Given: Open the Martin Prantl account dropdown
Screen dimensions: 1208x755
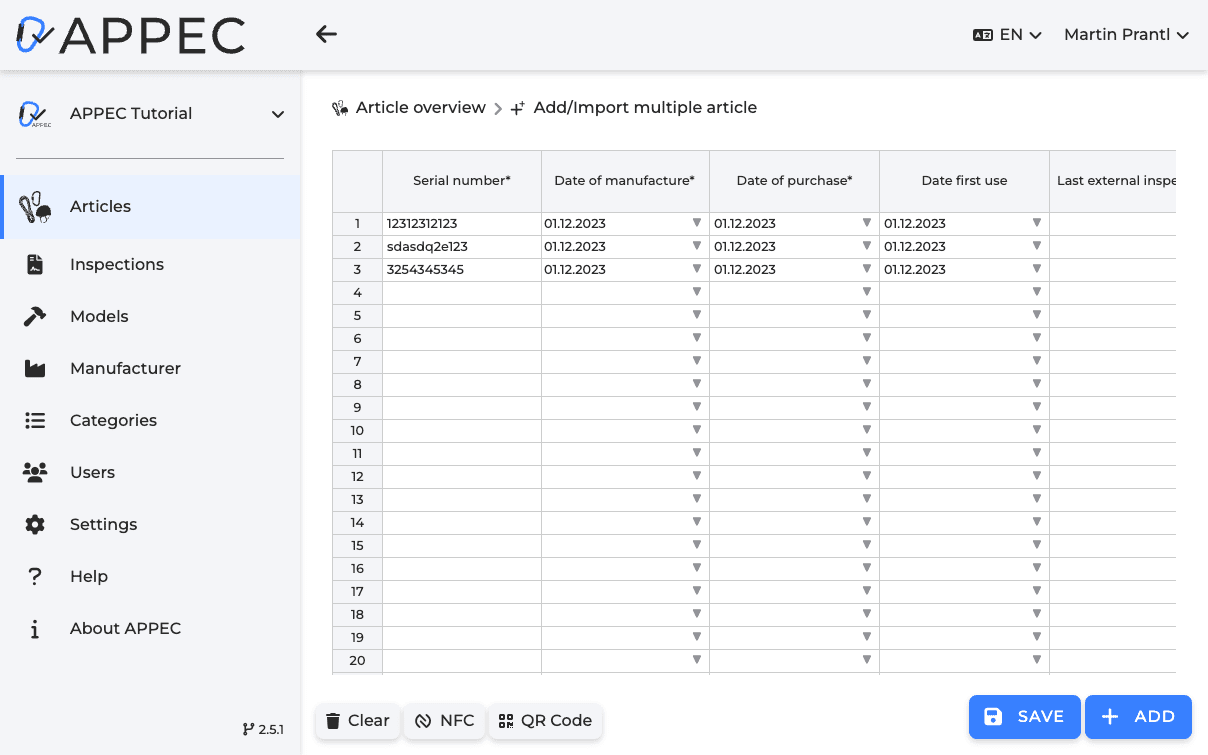Looking at the screenshot, I should click(1126, 33).
